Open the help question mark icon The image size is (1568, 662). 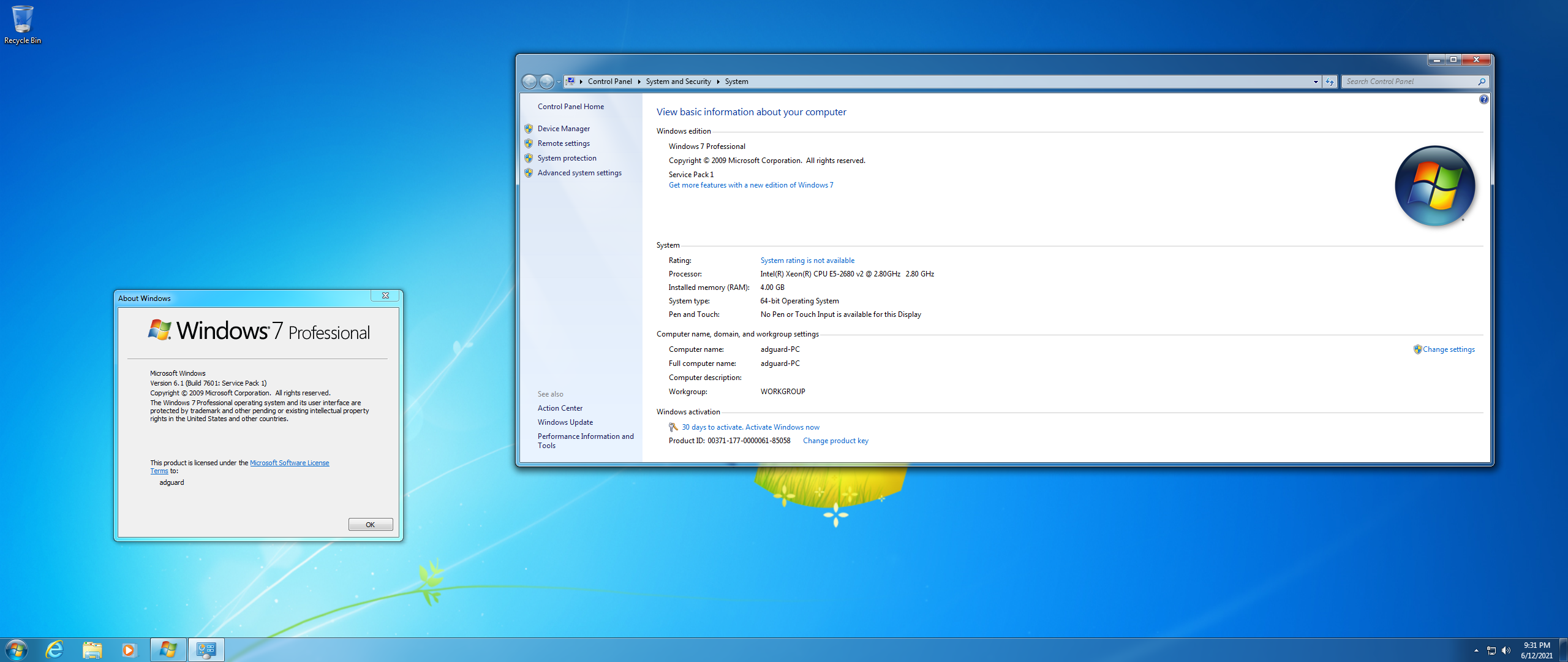point(1483,99)
